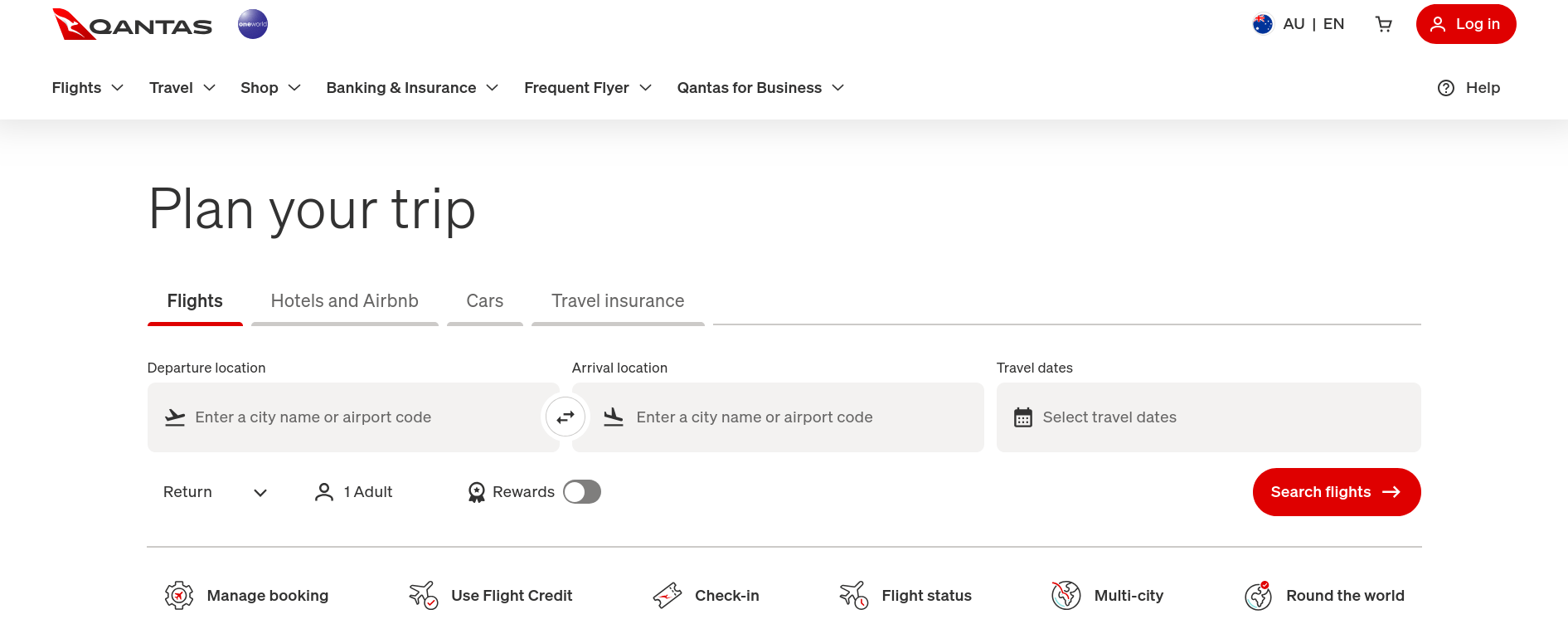Screen dimensions: 1568x629
Task: Click the Check-in ticket icon
Action: [x=667, y=596]
